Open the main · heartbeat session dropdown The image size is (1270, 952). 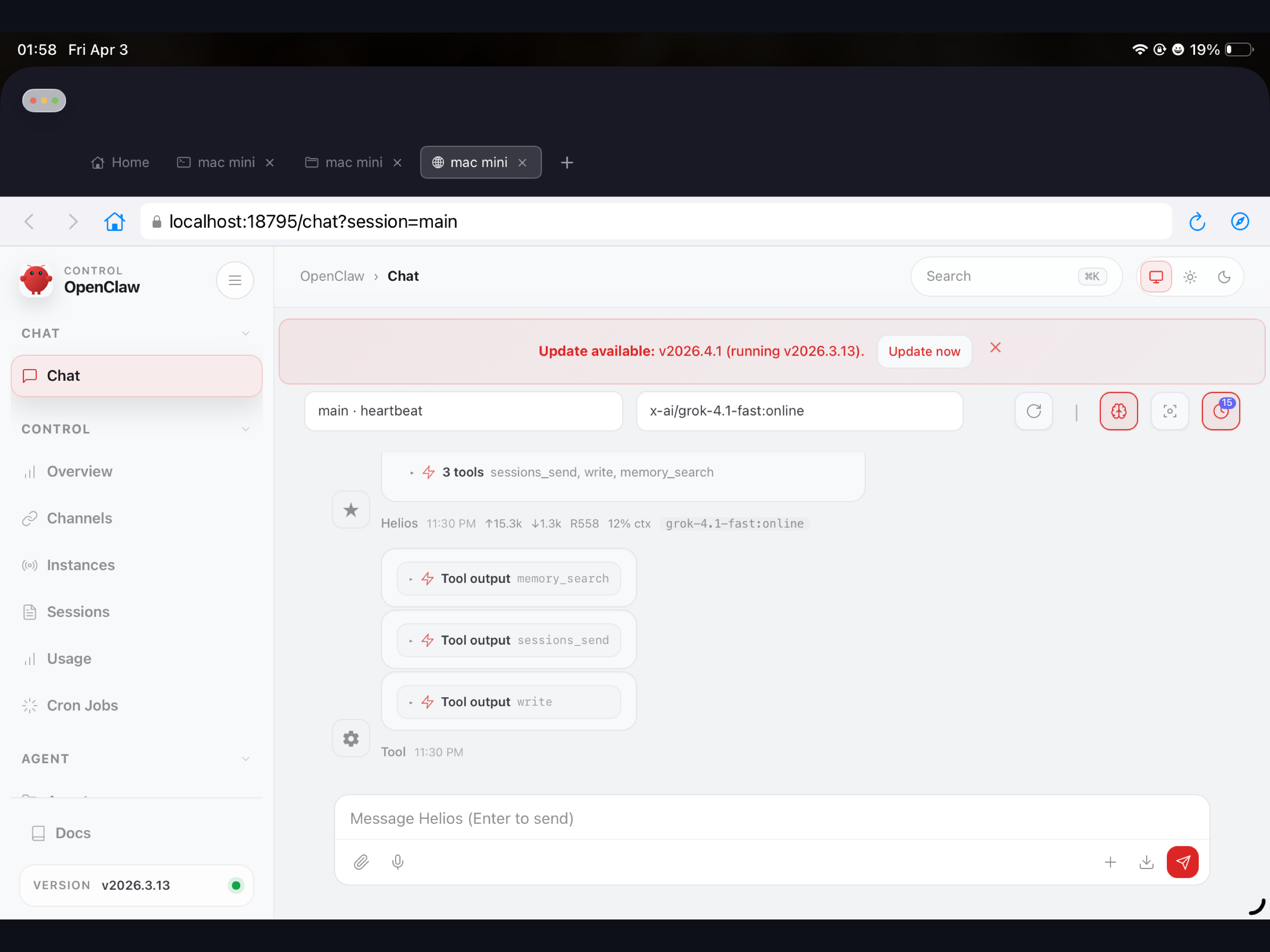pos(463,410)
